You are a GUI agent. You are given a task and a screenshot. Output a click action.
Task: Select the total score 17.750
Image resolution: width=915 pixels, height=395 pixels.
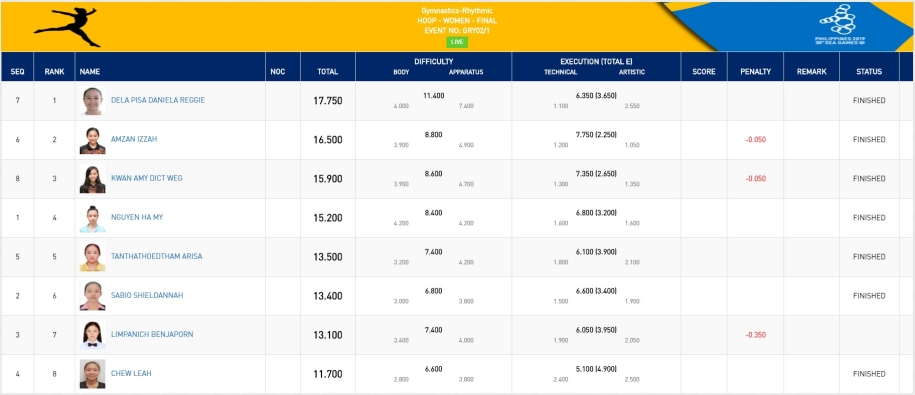coord(327,101)
